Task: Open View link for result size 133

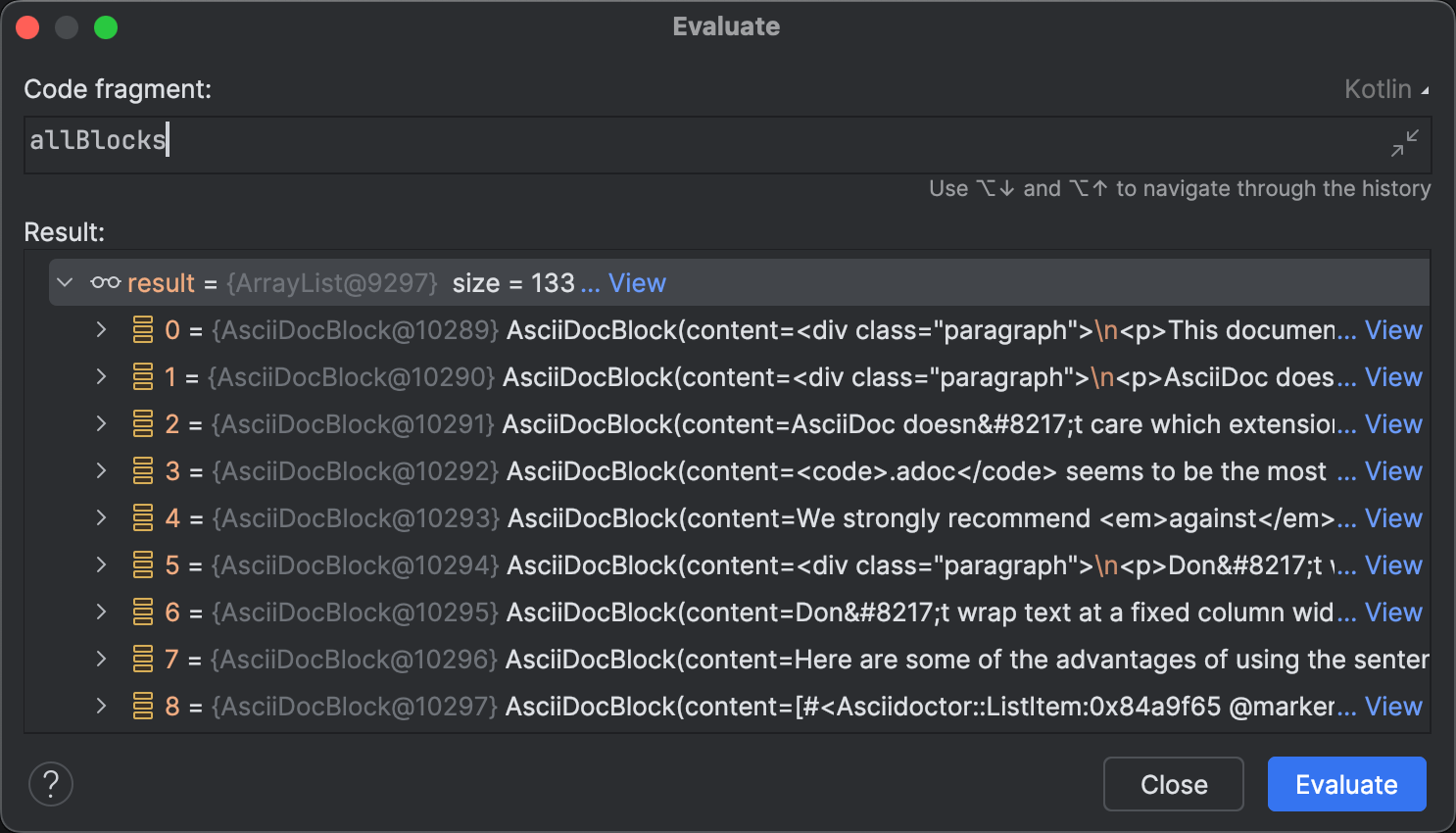Action: pyautogui.click(x=637, y=283)
